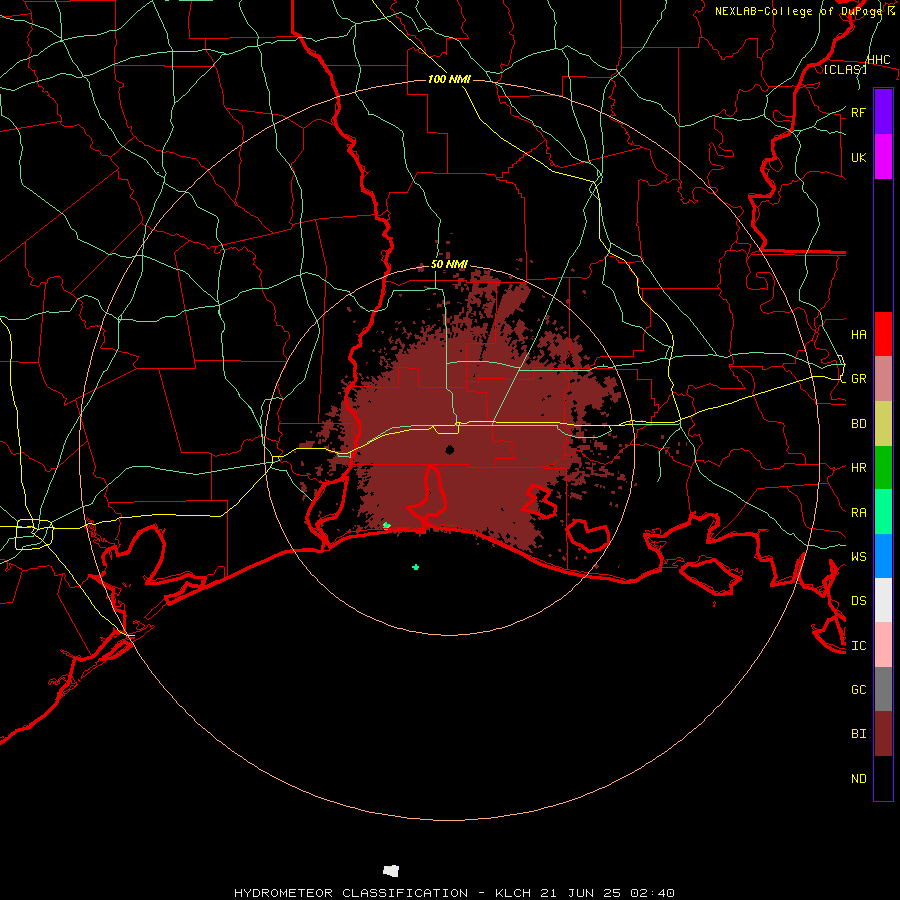
Task: Click the RA legend label
Action: click(x=858, y=513)
